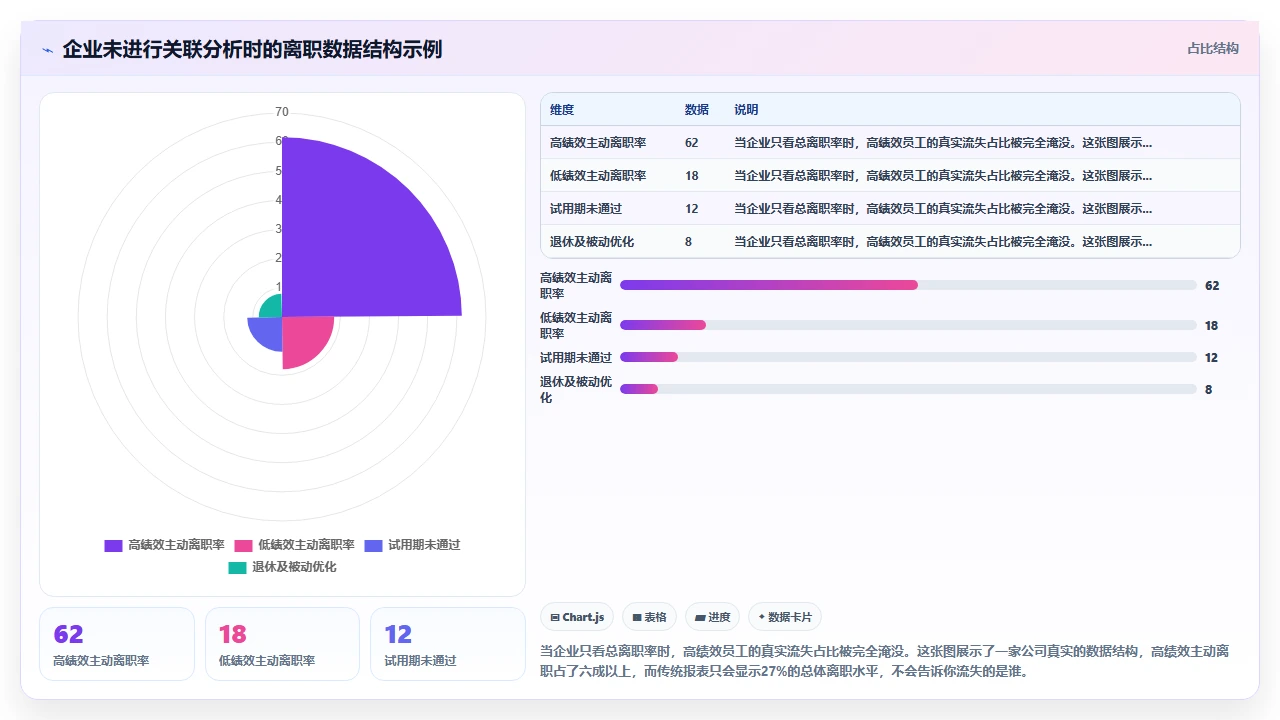The width and height of the screenshot is (1280, 720).
Task: Open the 12 试用期未通过 stat card
Action: [448, 644]
